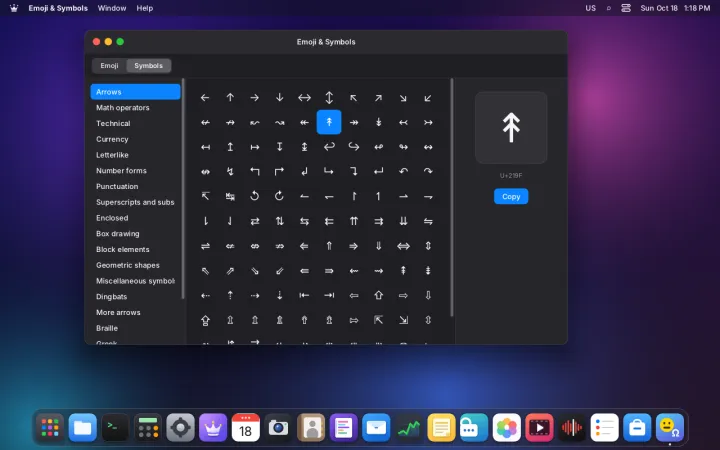Viewport: 720px width, 450px height.
Task: Select the leftwards arrow to bar
Action: coord(304,295)
